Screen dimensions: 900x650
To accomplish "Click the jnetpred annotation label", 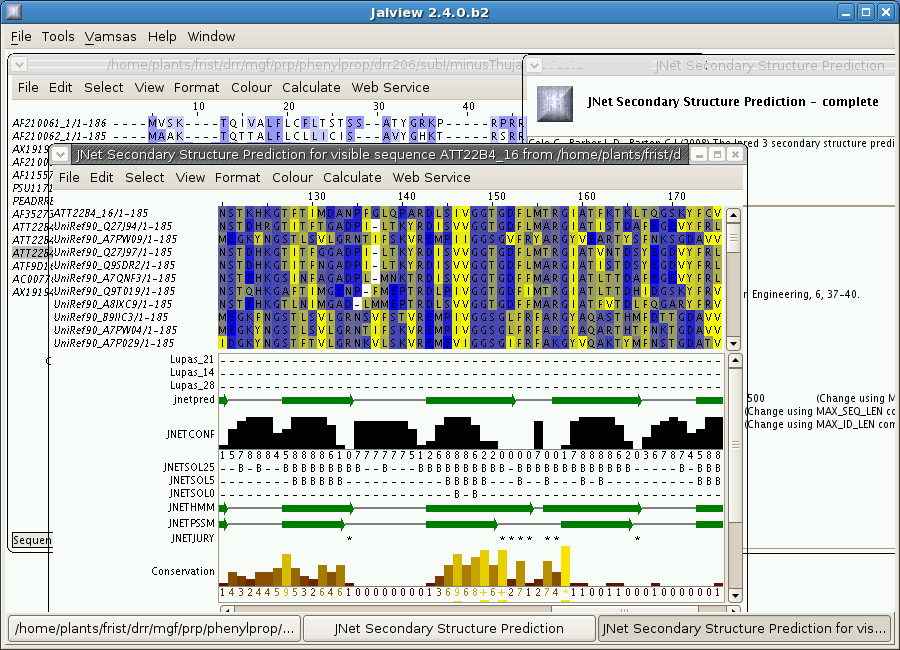I will pyautogui.click(x=193, y=400).
